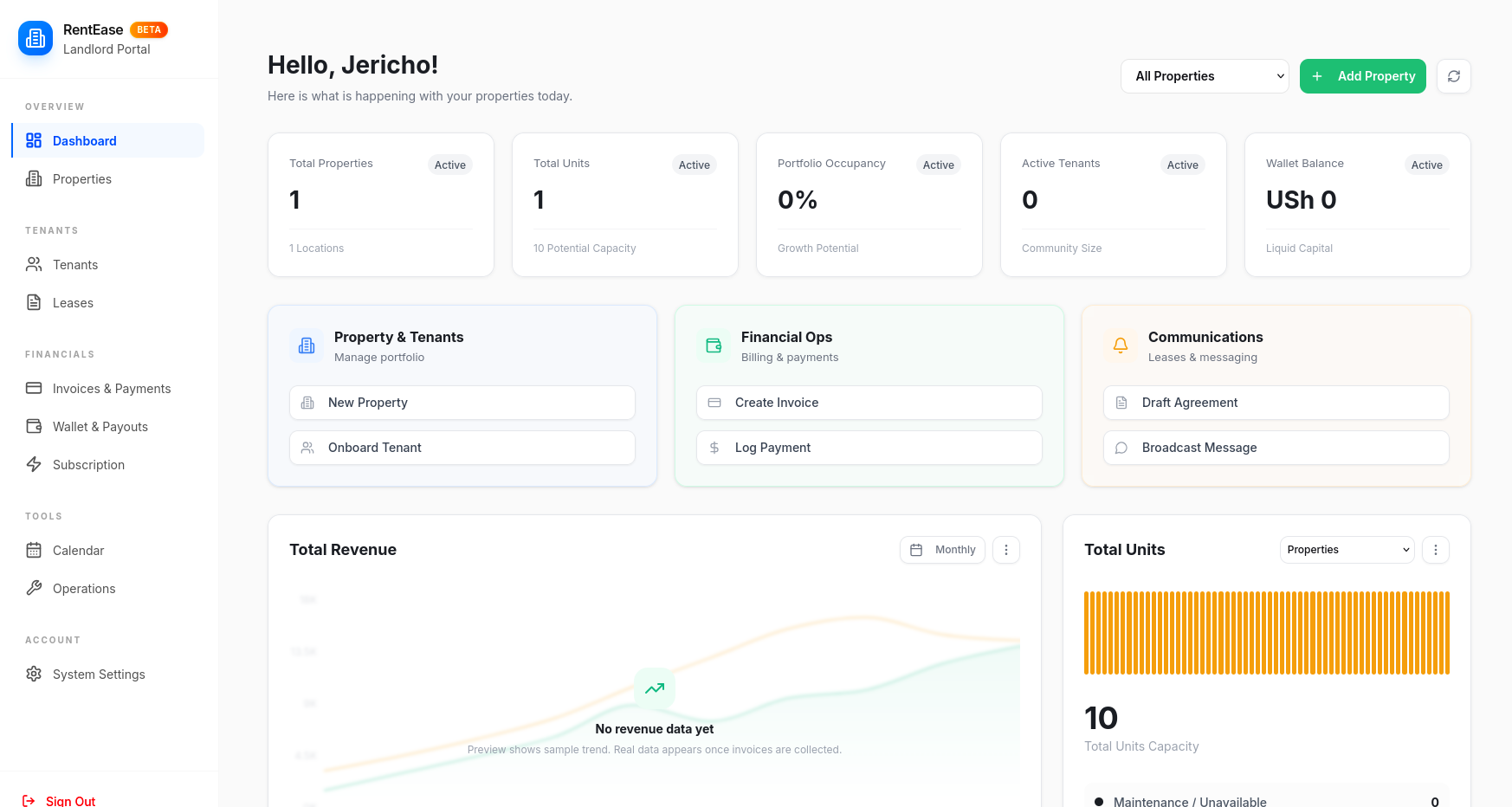Click the Tenants people icon in sidebar
The image size is (1512, 807).
click(x=34, y=264)
